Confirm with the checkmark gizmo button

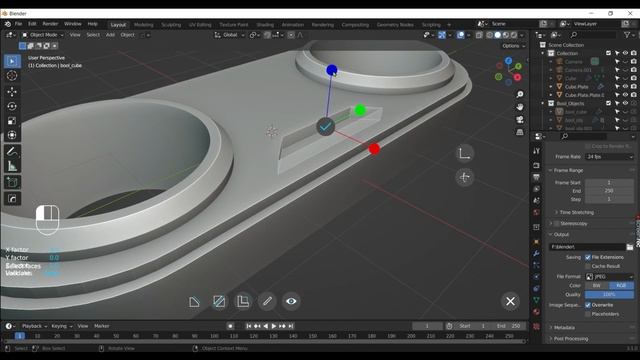click(x=325, y=127)
